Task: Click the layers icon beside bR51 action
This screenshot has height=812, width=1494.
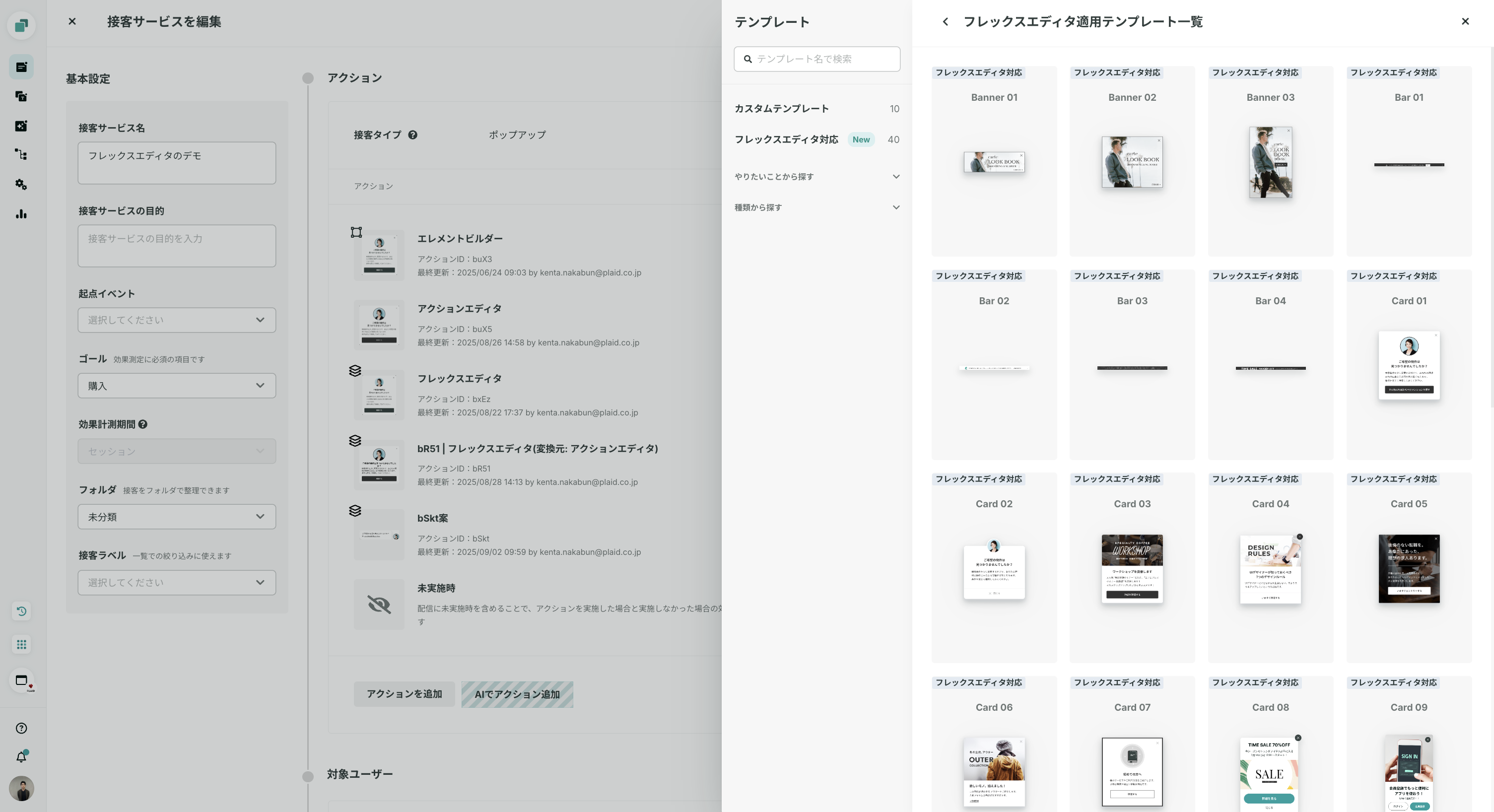Action: 355,440
